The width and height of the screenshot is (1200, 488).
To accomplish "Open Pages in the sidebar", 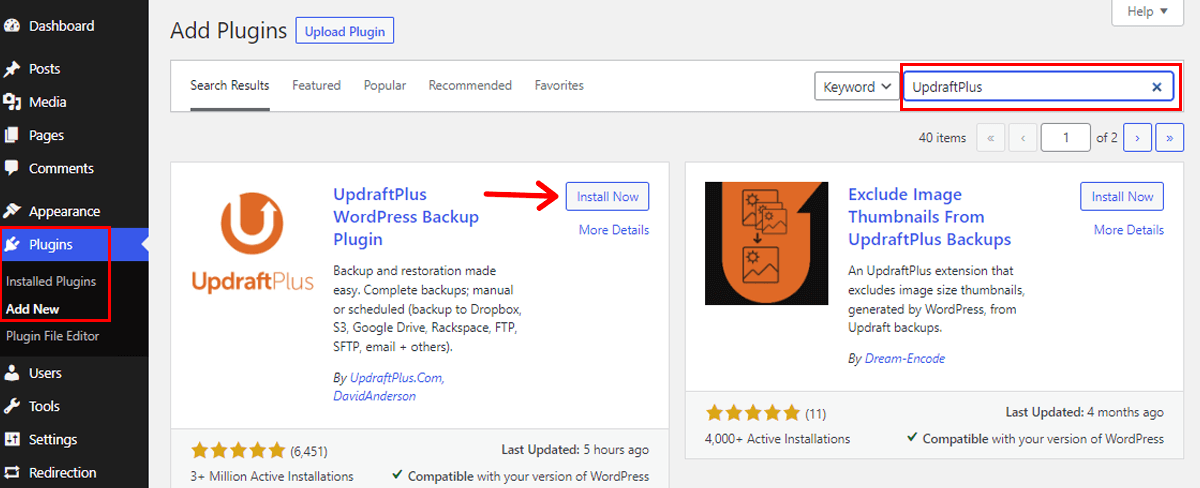I will [74, 135].
